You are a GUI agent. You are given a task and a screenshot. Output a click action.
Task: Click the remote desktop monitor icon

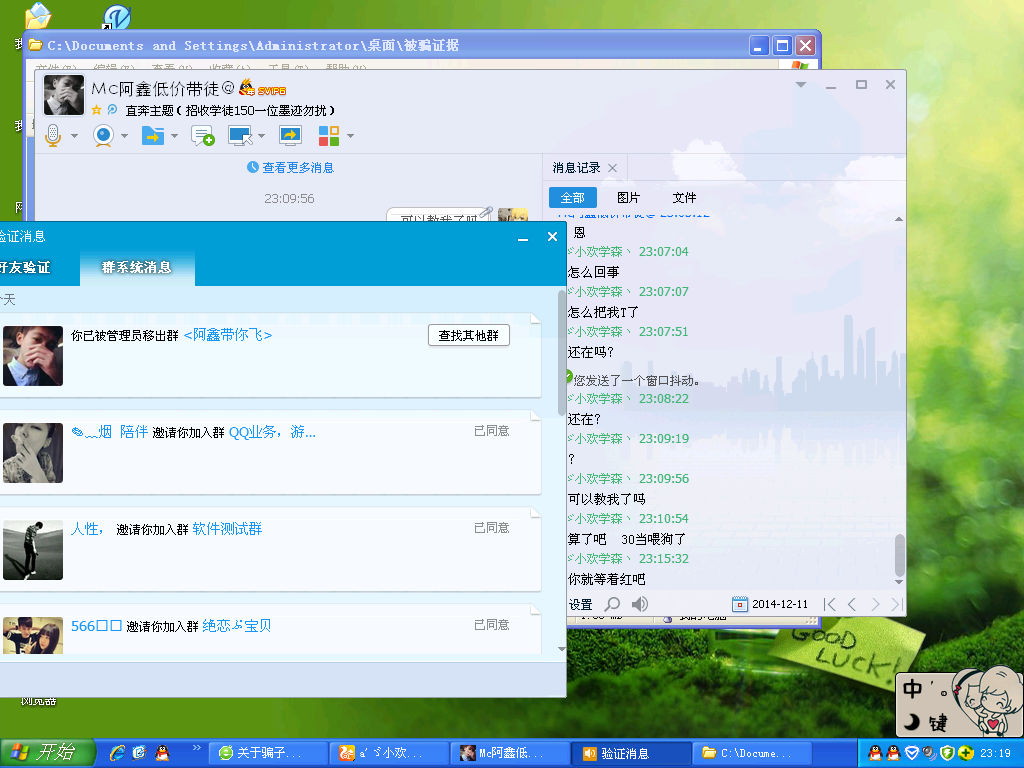[x=240, y=136]
